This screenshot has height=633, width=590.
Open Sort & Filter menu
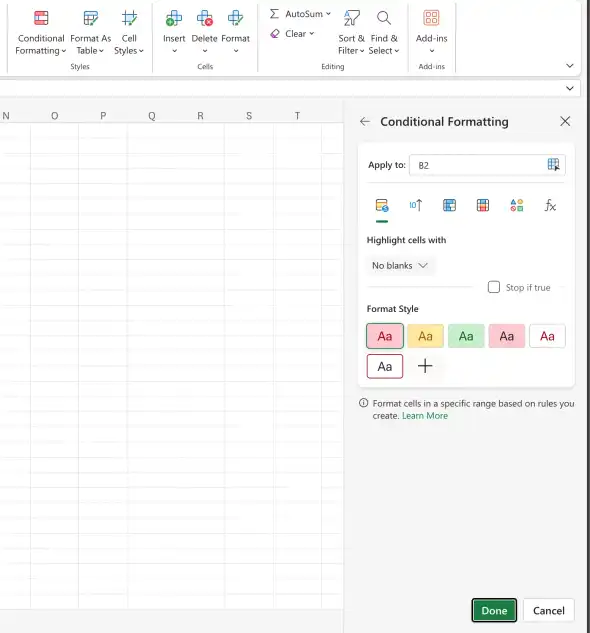pos(351,33)
